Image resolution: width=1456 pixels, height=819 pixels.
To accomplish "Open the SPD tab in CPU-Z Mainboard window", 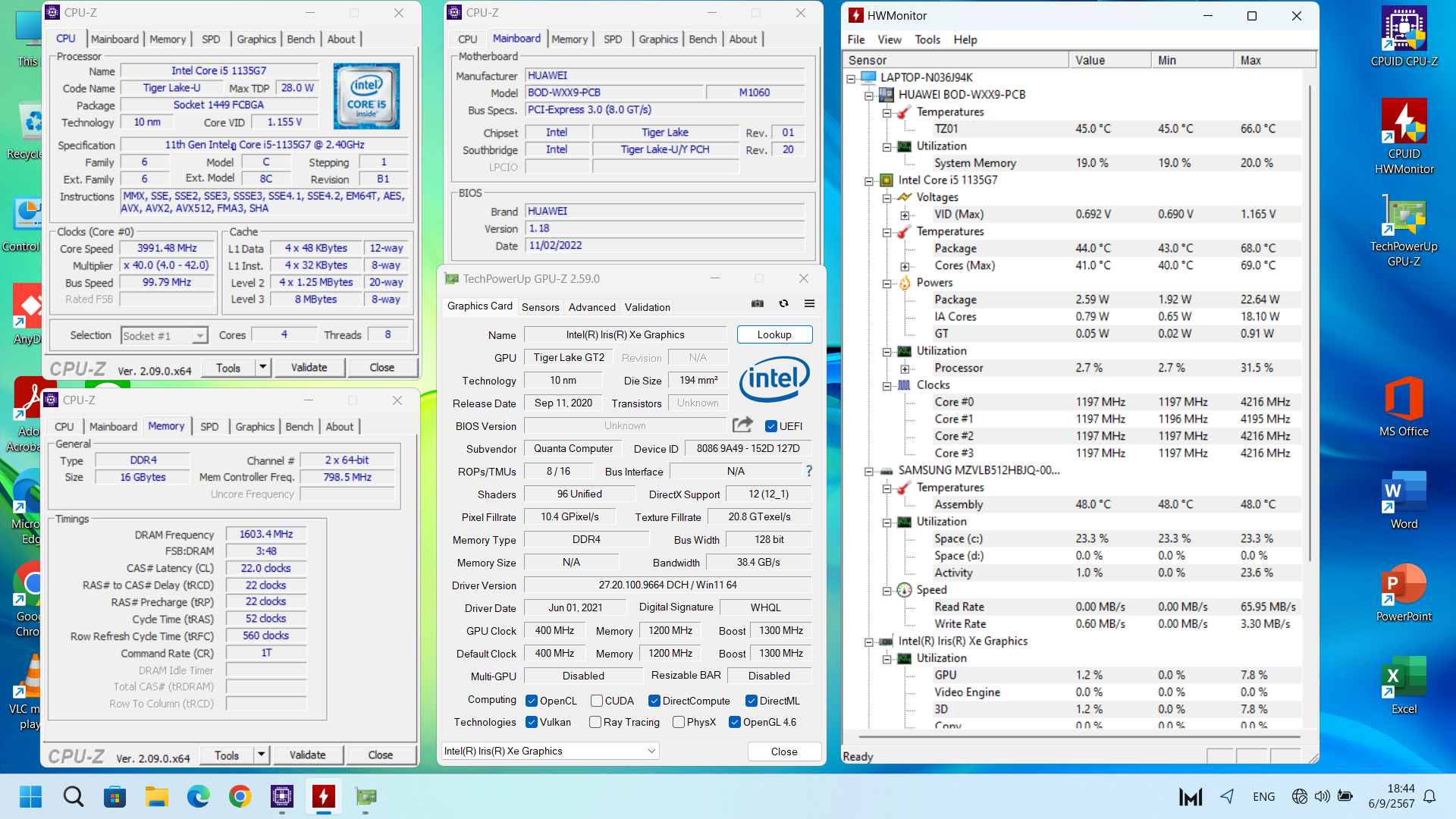I will click(613, 39).
